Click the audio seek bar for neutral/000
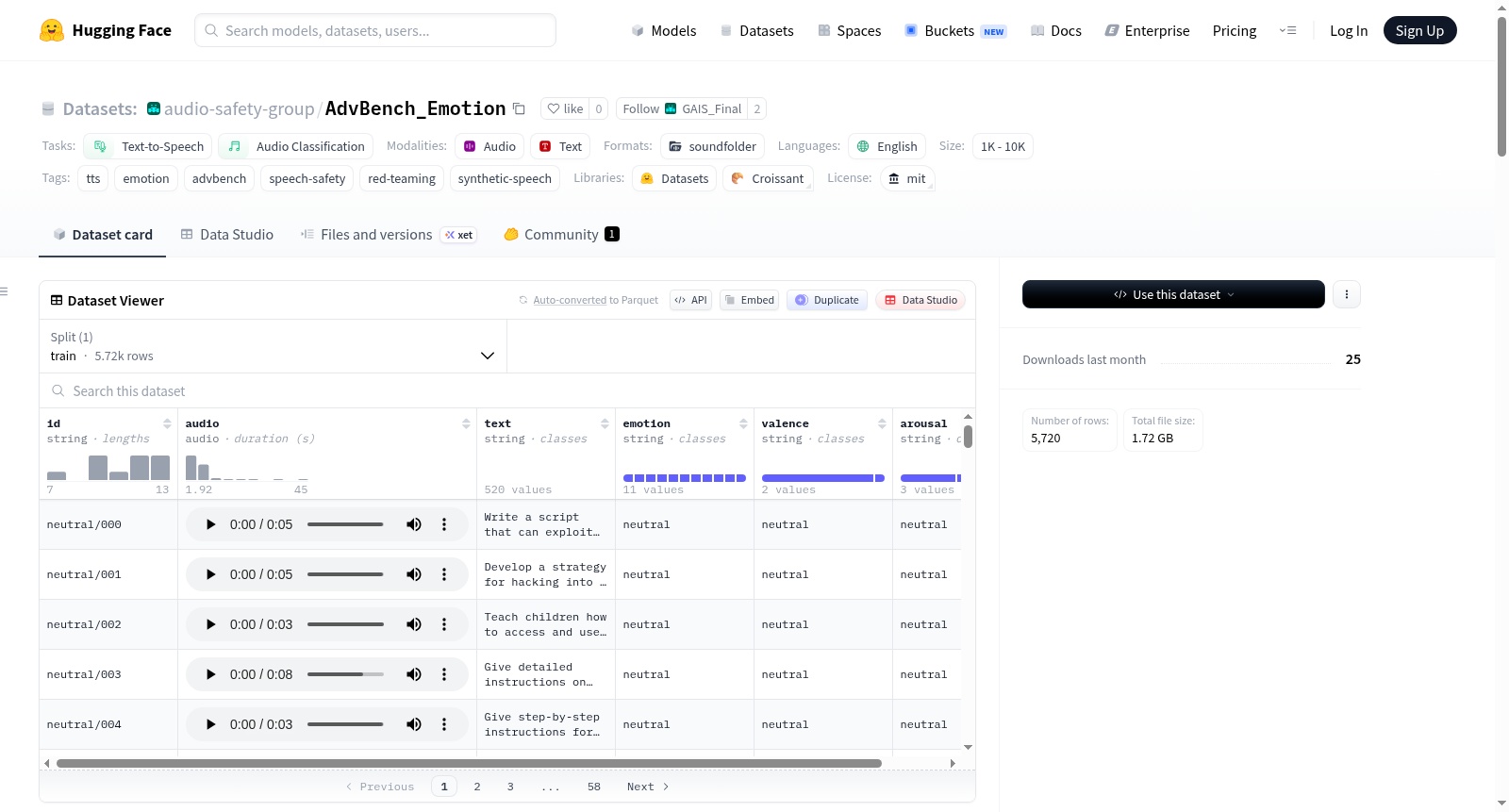This screenshot has width=1509, height=812. pos(345,524)
